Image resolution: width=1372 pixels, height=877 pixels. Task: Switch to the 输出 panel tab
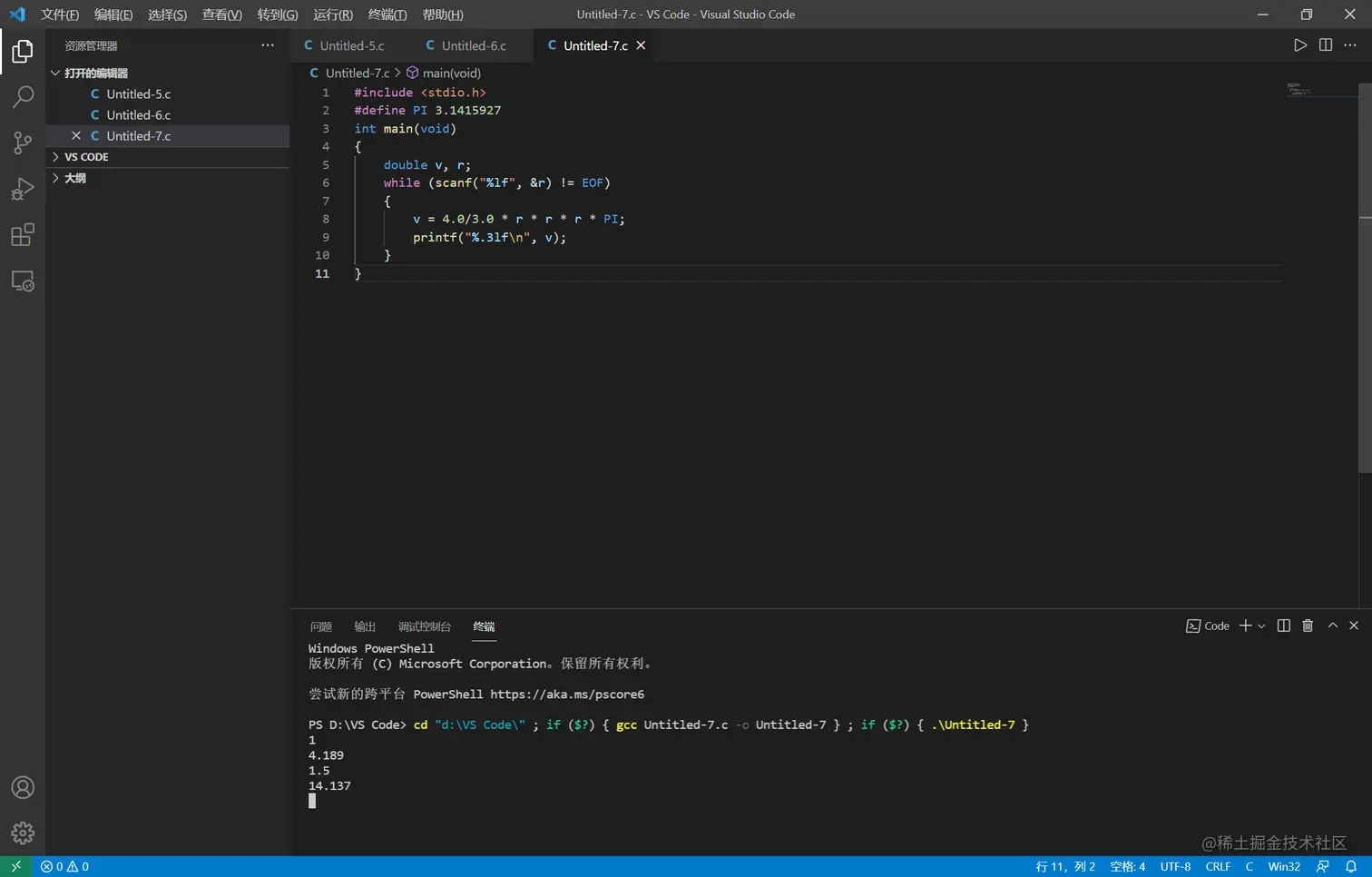click(365, 626)
